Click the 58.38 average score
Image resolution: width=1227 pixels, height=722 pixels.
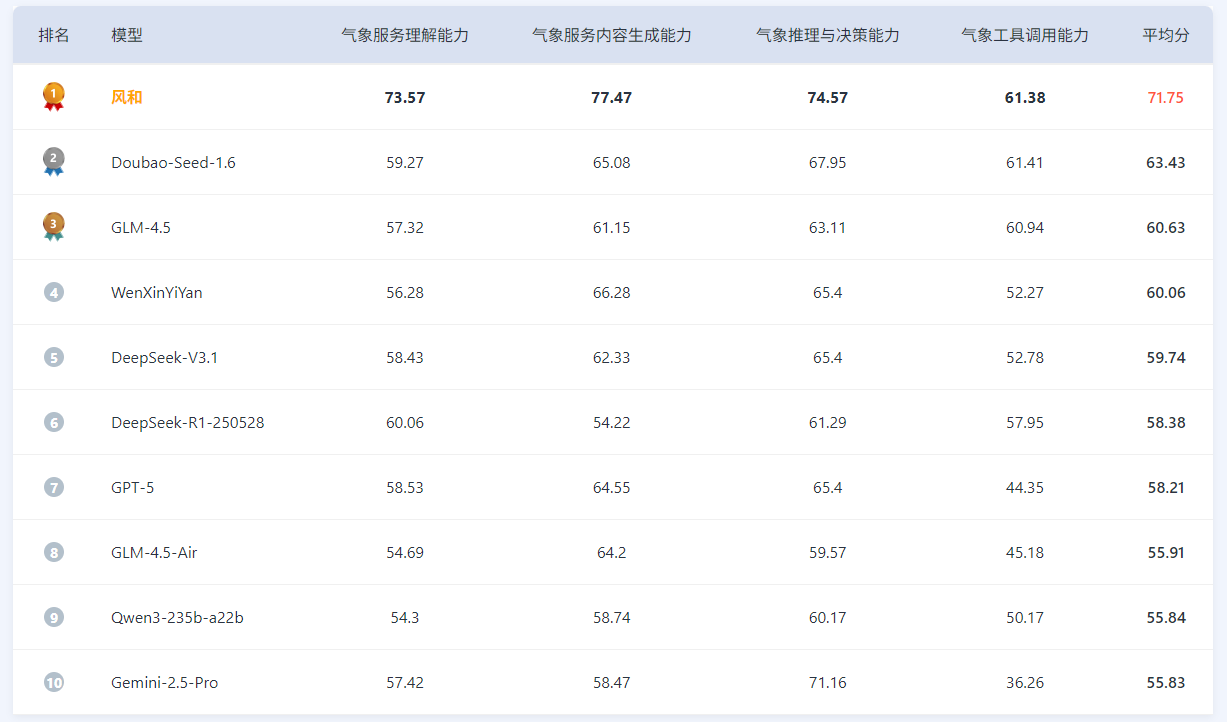(x=1166, y=422)
